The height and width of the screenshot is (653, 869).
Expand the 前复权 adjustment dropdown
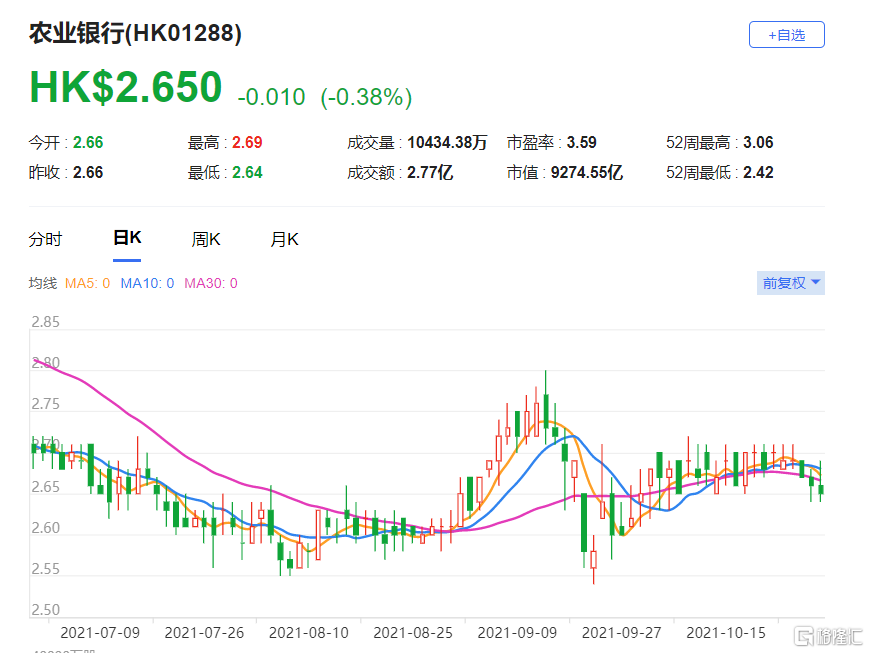point(791,283)
